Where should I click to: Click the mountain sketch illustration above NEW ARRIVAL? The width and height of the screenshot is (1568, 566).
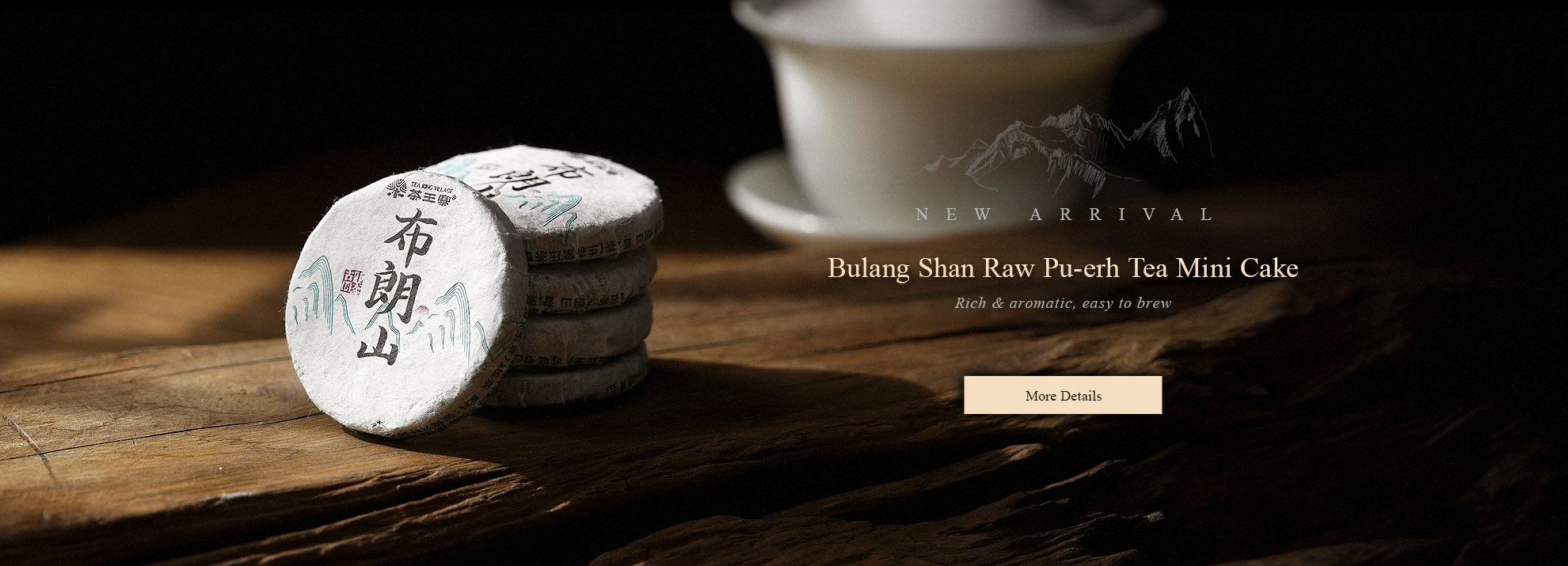click(x=1069, y=141)
